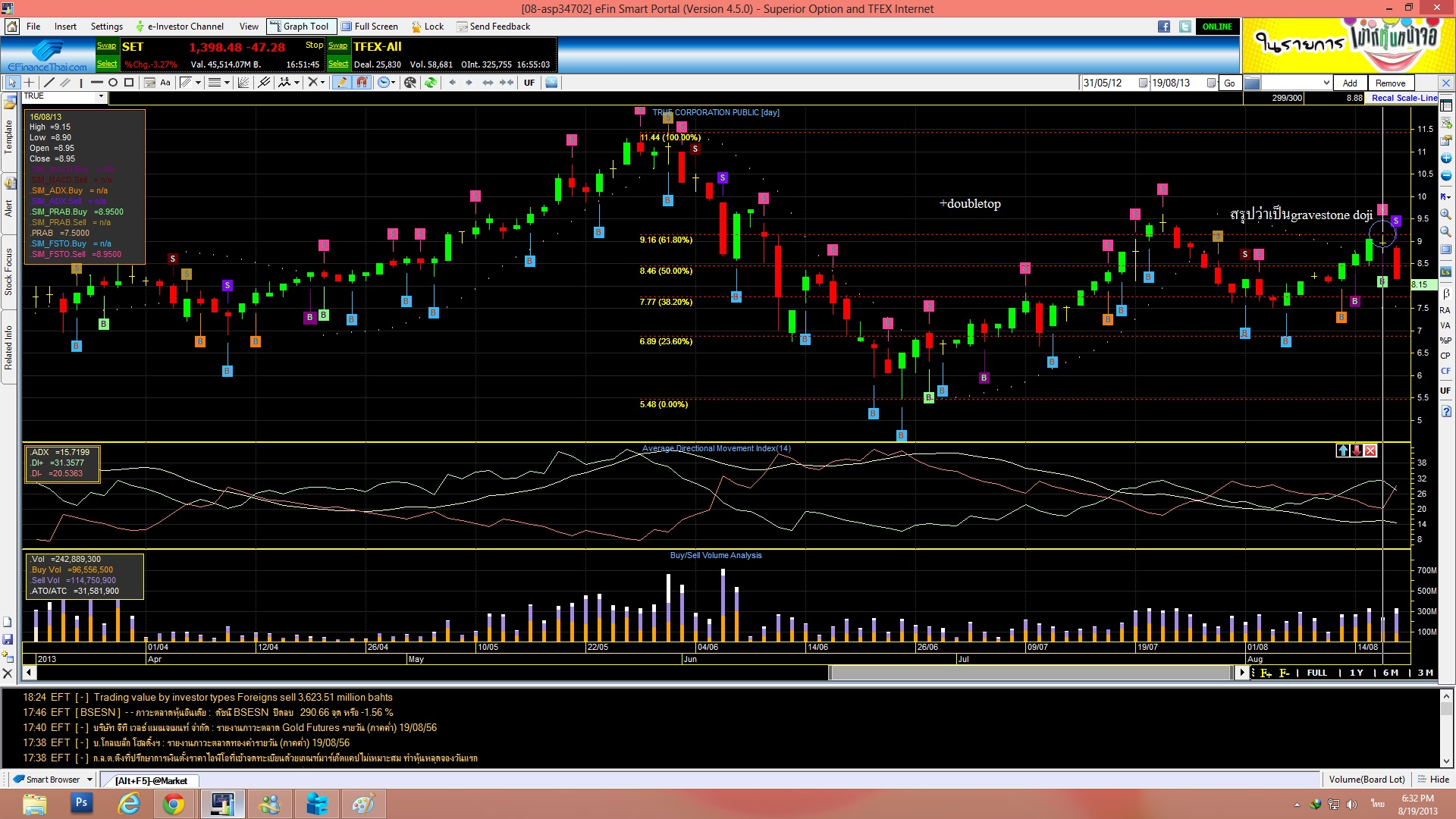Open the Settings menu
1456x819 pixels.
[106, 27]
